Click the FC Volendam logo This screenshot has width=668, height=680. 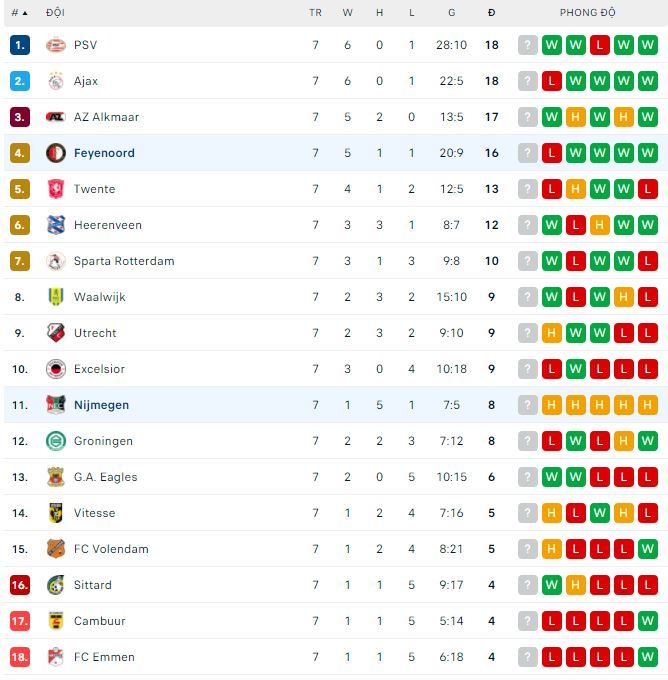tap(56, 549)
